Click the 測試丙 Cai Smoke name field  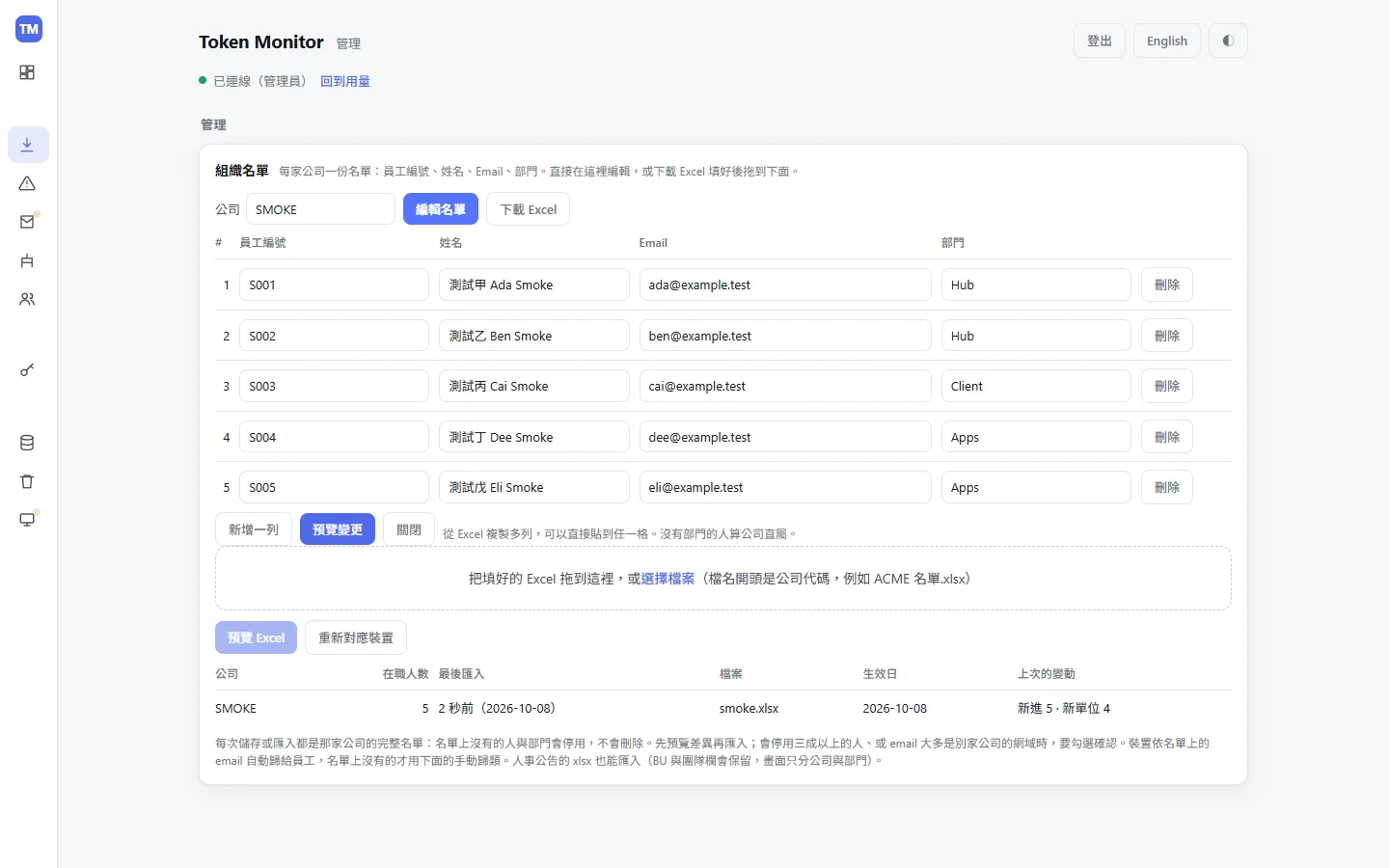[534, 386]
